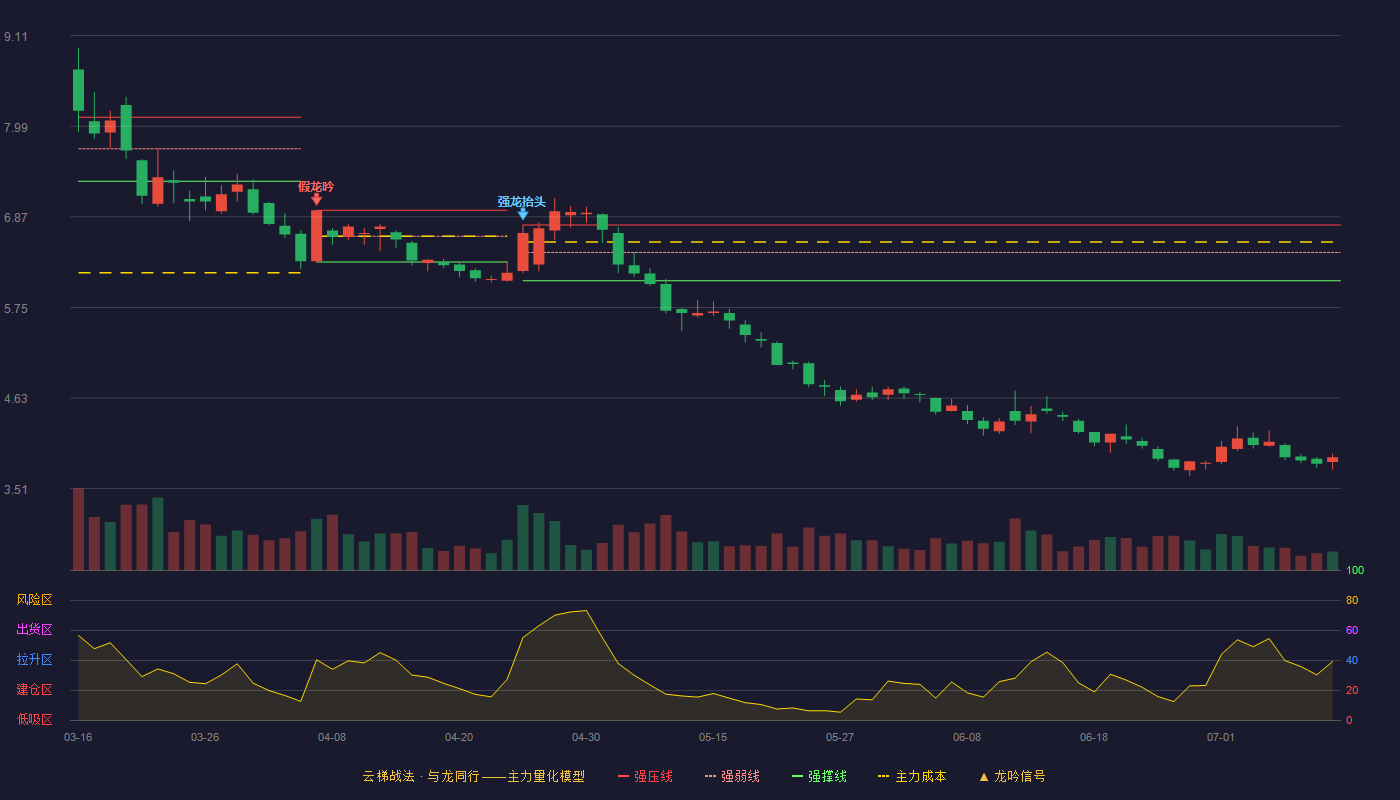Click the yellow triangle 龙吟信号 icon
Image resolution: width=1400 pixels, height=800 pixels.
pos(984,776)
